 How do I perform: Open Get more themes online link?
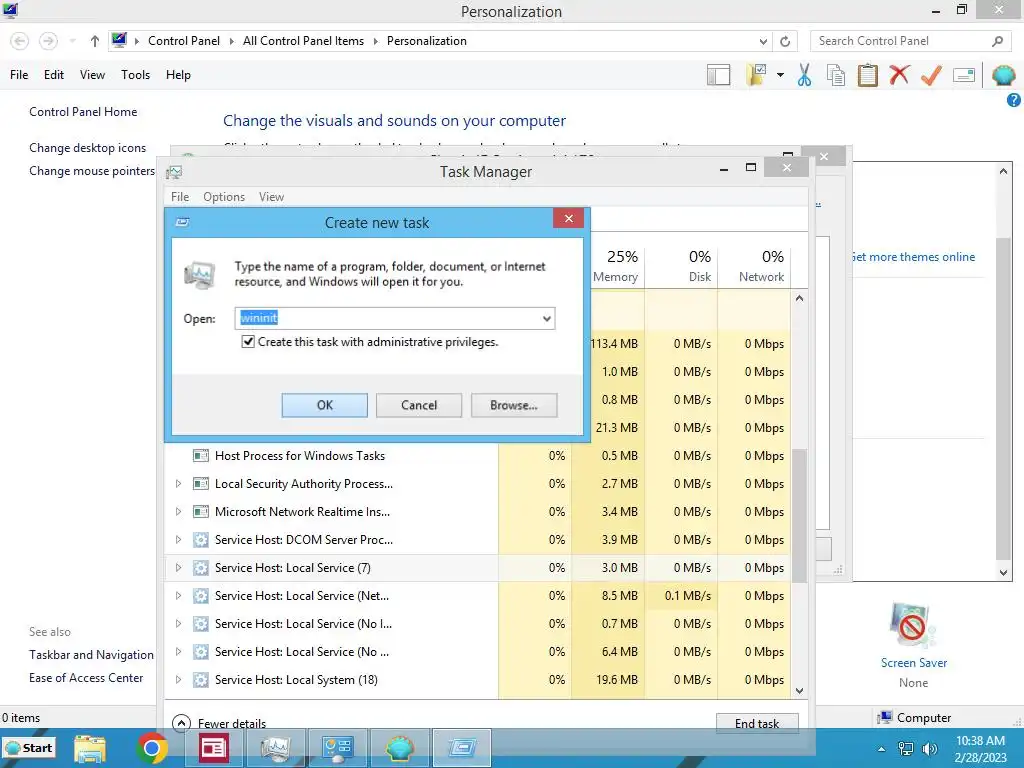[x=913, y=257]
